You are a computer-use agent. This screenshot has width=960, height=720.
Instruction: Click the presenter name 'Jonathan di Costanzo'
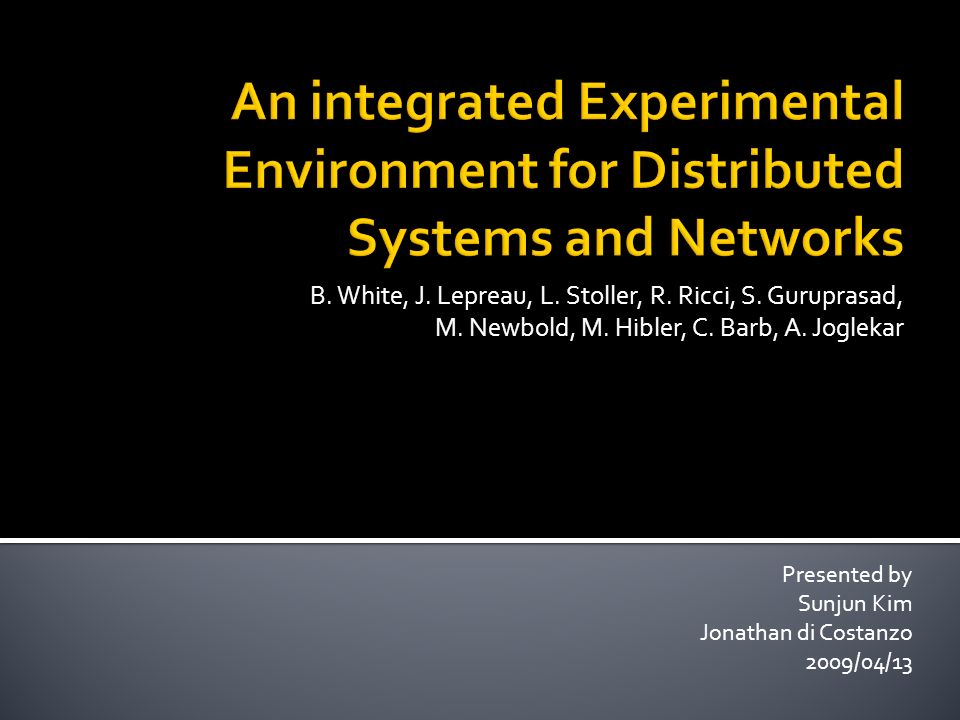coord(806,632)
